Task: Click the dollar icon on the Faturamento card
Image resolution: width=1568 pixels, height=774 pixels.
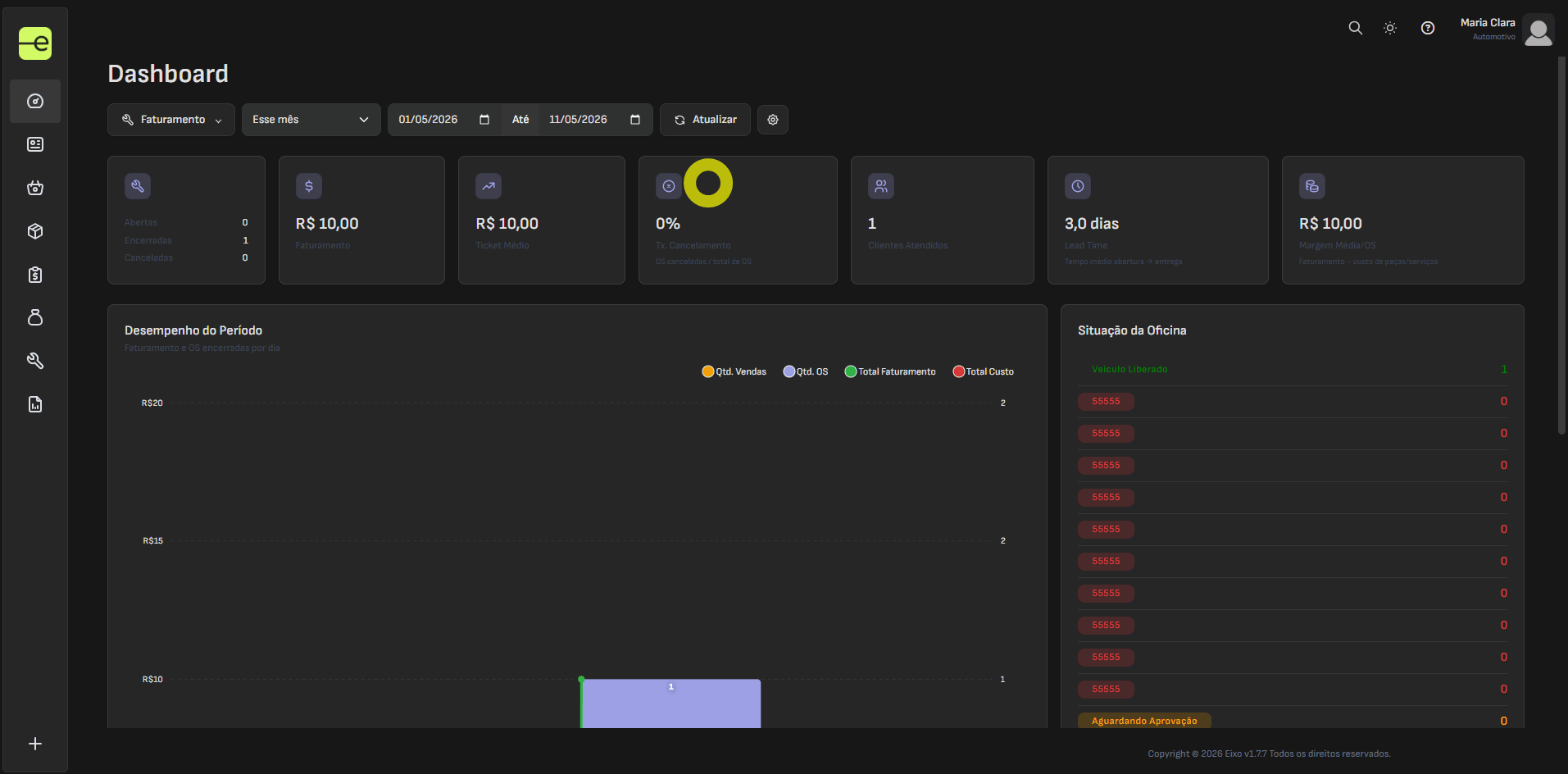Action: pyautogui.click(x=309, y=186)
